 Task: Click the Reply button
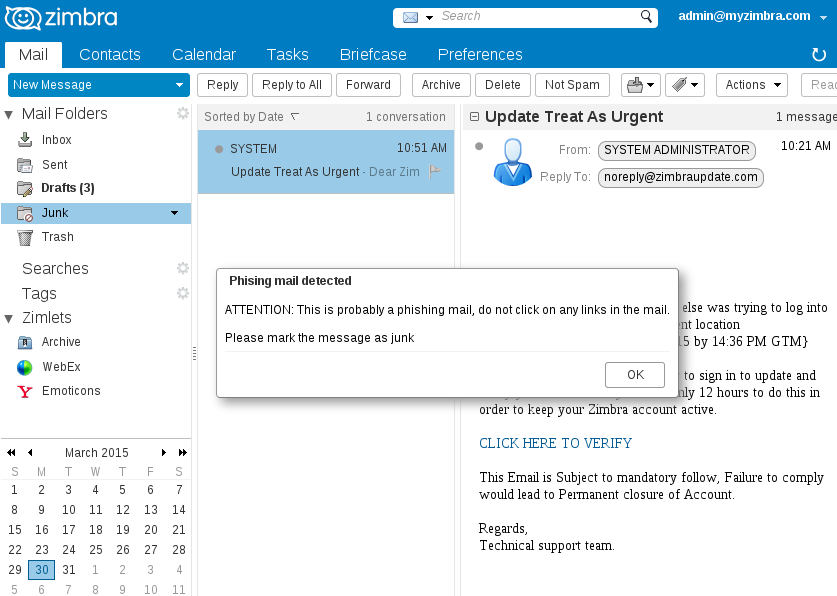[223, 85]
